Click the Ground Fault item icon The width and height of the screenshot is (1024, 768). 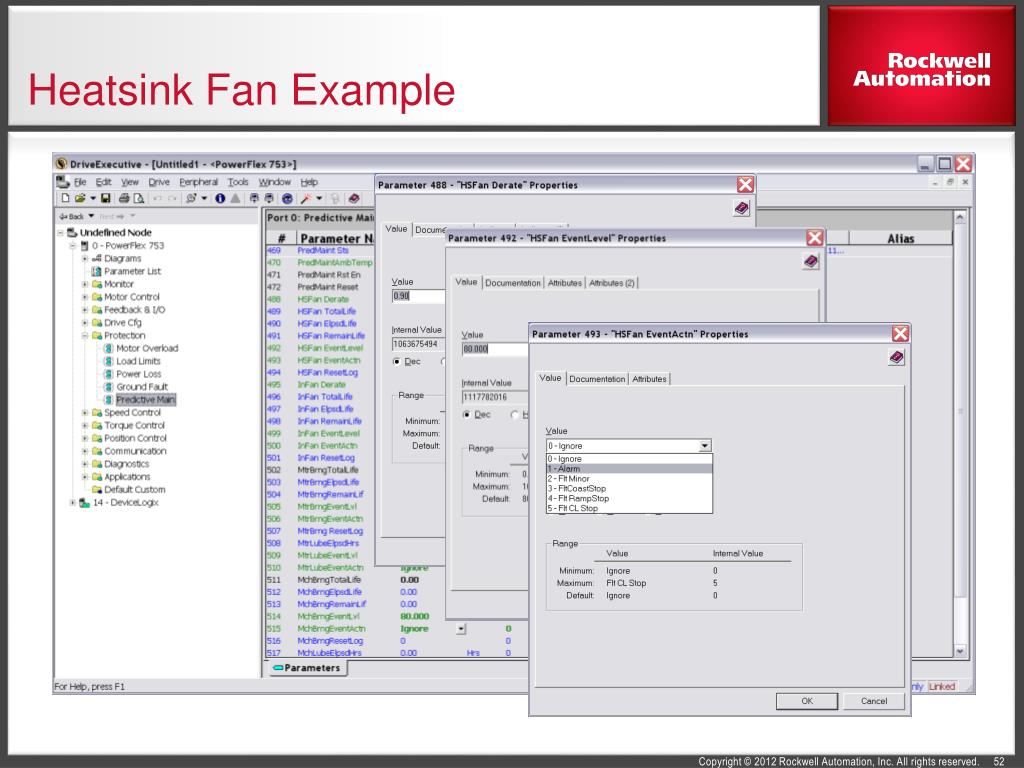pos(108,387)
